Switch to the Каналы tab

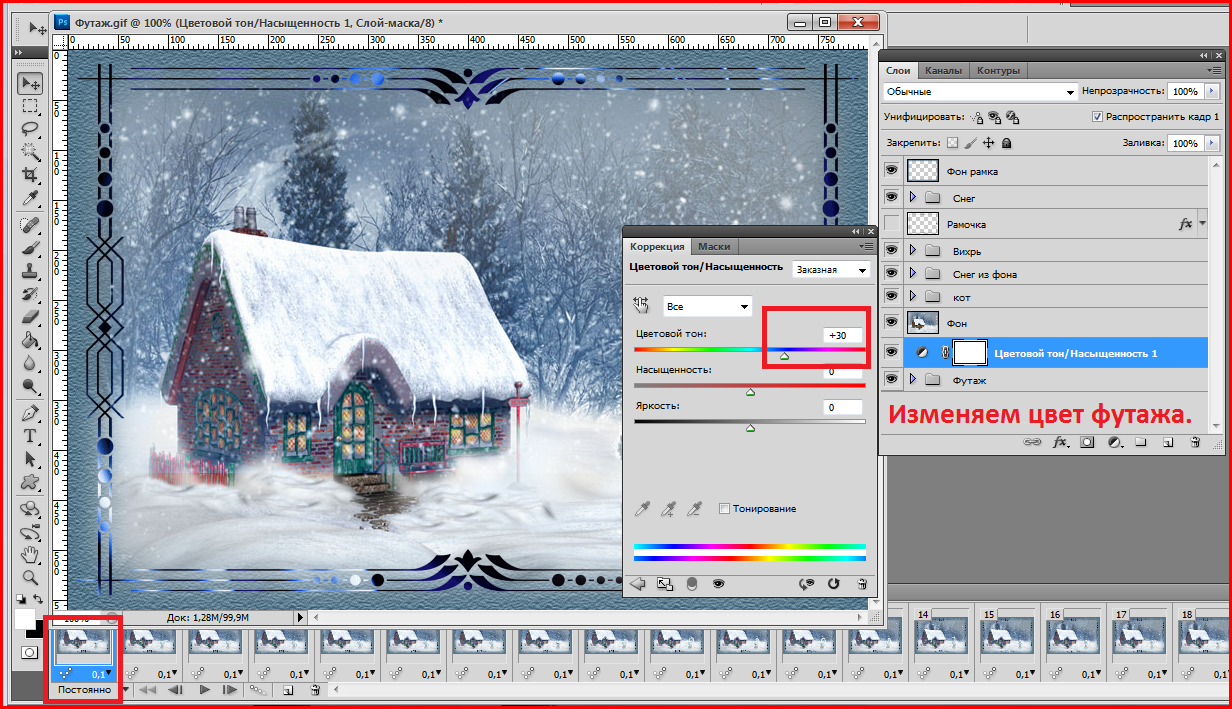point(943,71)
